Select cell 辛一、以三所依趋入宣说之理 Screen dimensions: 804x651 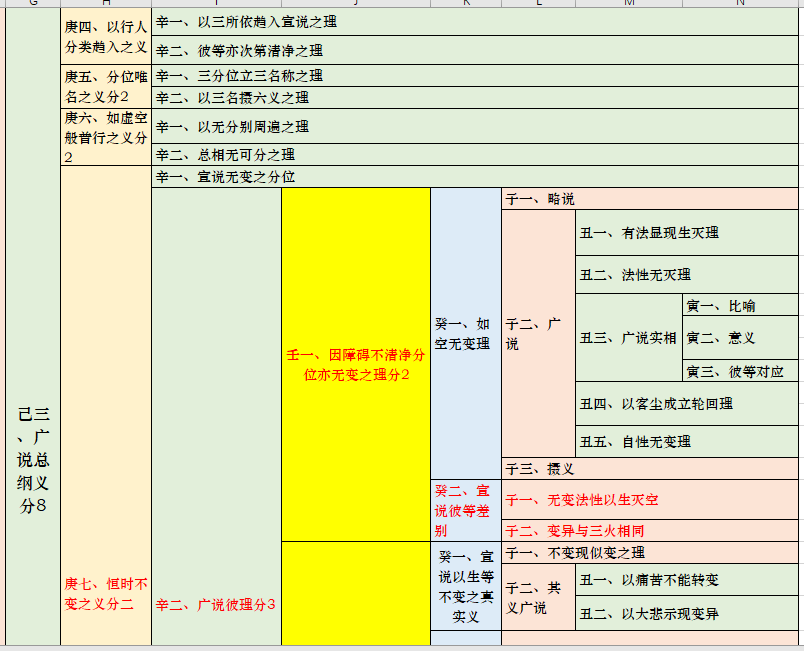(x=475, y=22)
